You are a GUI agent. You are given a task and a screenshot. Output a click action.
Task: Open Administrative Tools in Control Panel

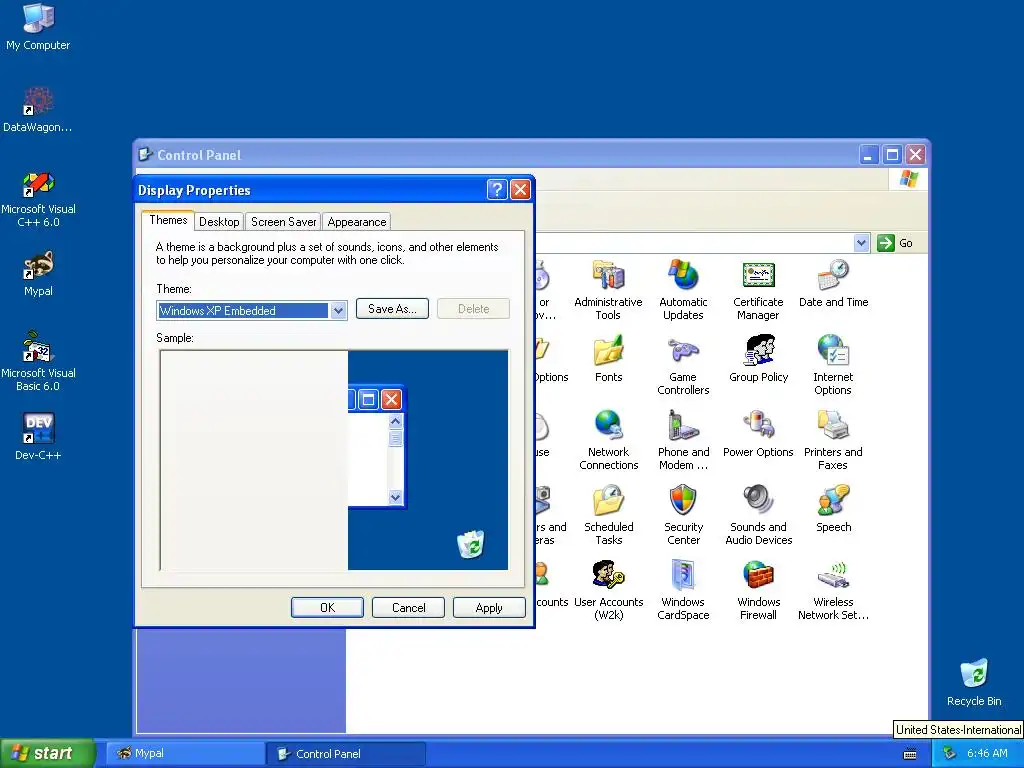click(x=608, y=289)
